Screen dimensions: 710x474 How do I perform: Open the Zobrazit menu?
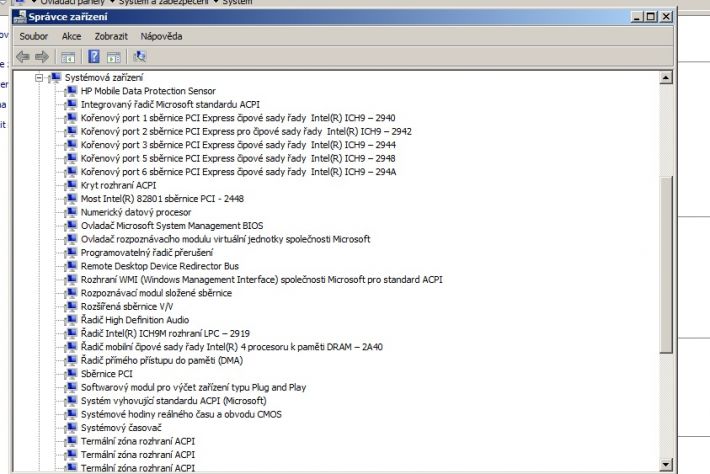coord(111,36)
